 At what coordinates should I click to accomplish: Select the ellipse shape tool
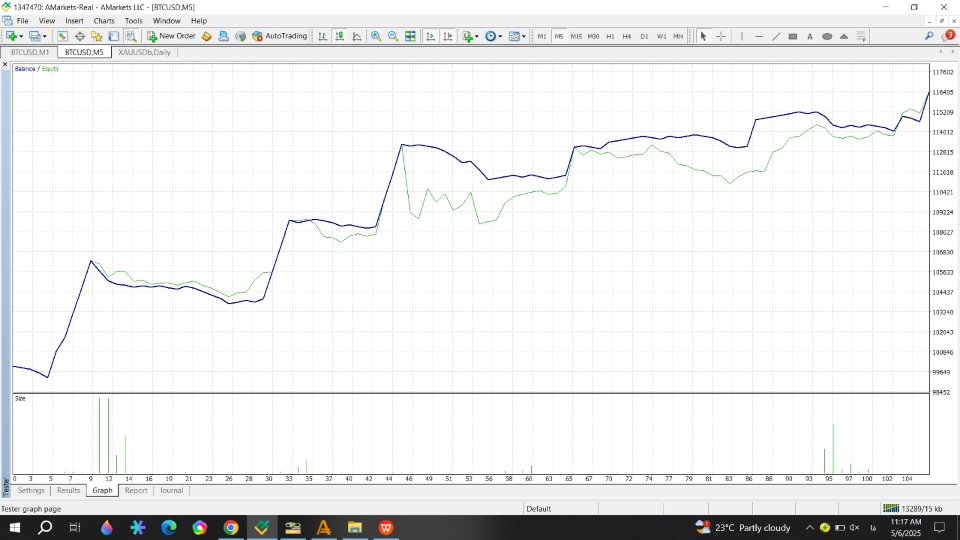click(x=827, y=37)
